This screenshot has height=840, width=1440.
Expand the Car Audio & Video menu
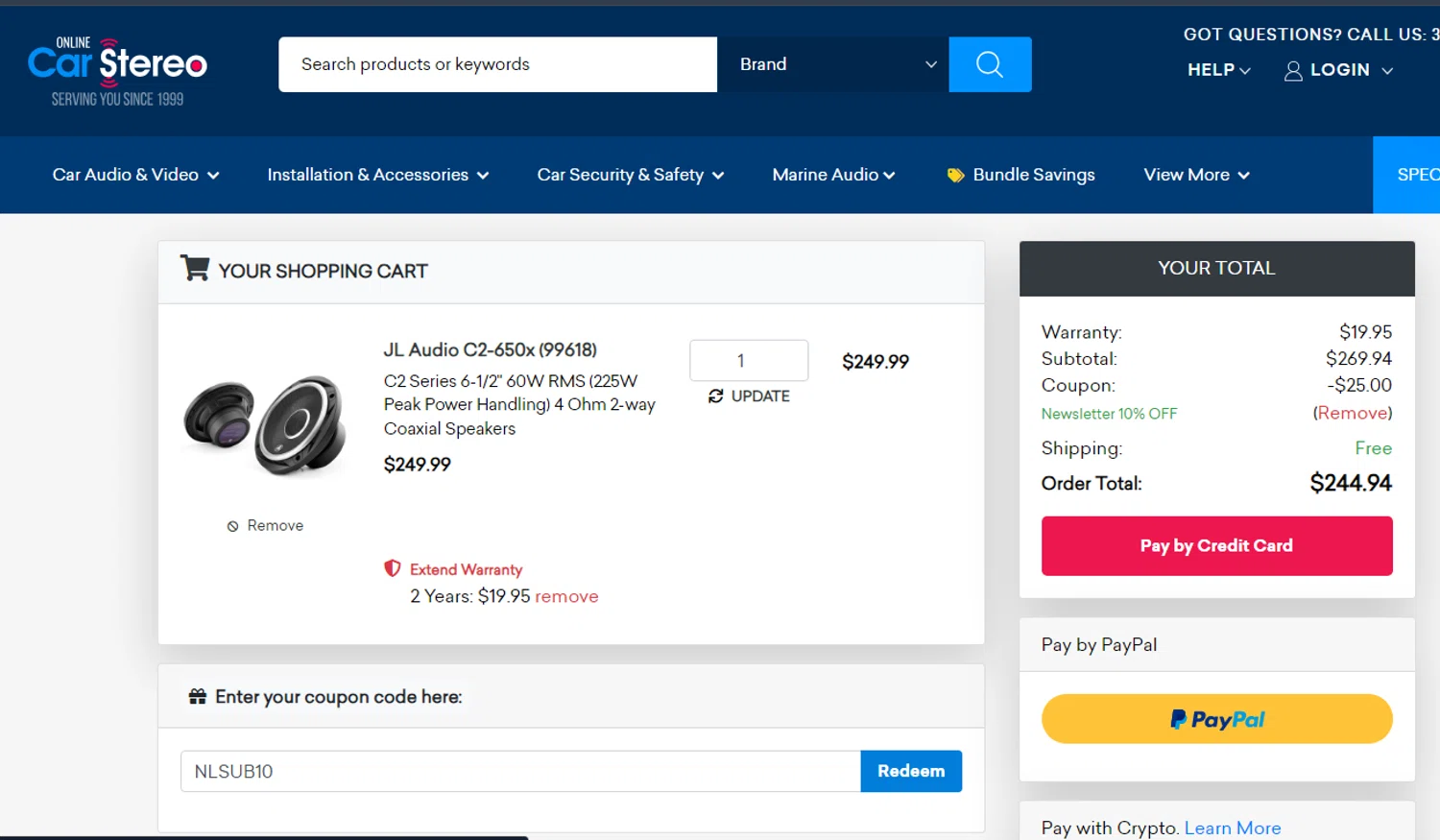[x=136, y=175]
